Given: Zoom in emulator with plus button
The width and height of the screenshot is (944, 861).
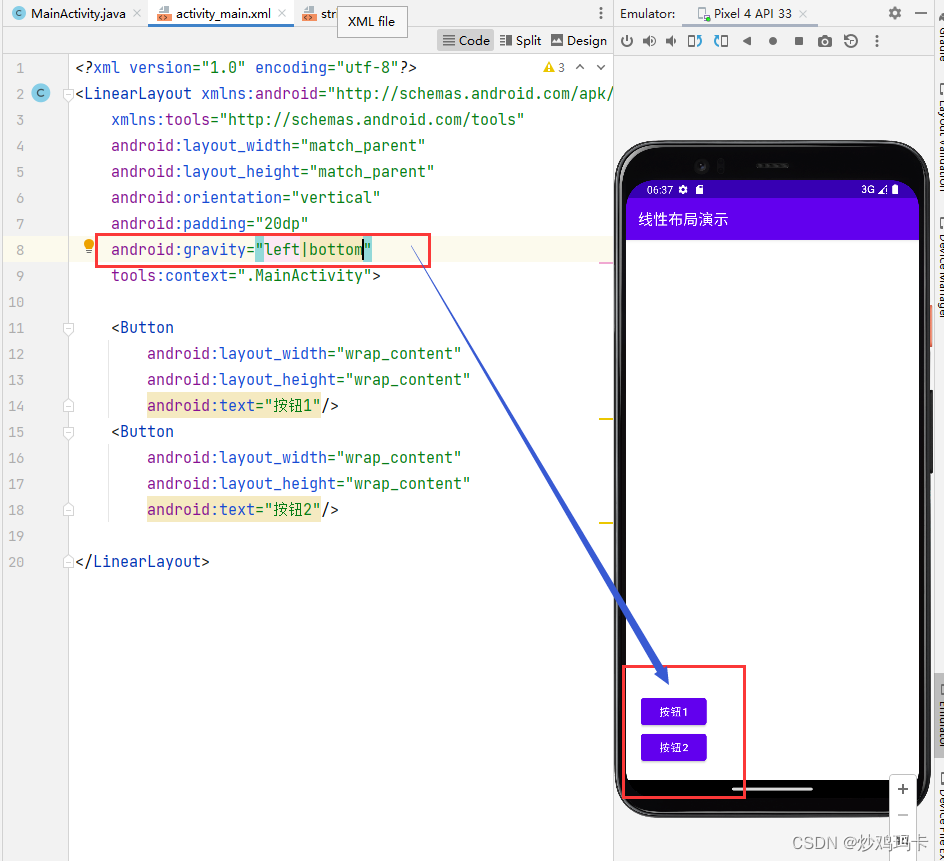Looking at the screenshot, I should point(902,789).
